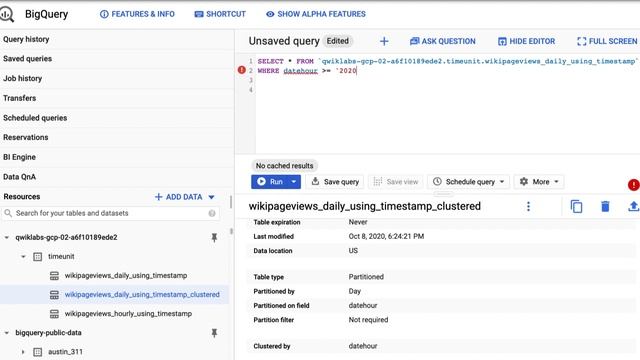Click SHOW ALPHA FEATURES
The width and height of the screenshot is (640, 360).
click(316, 14)
